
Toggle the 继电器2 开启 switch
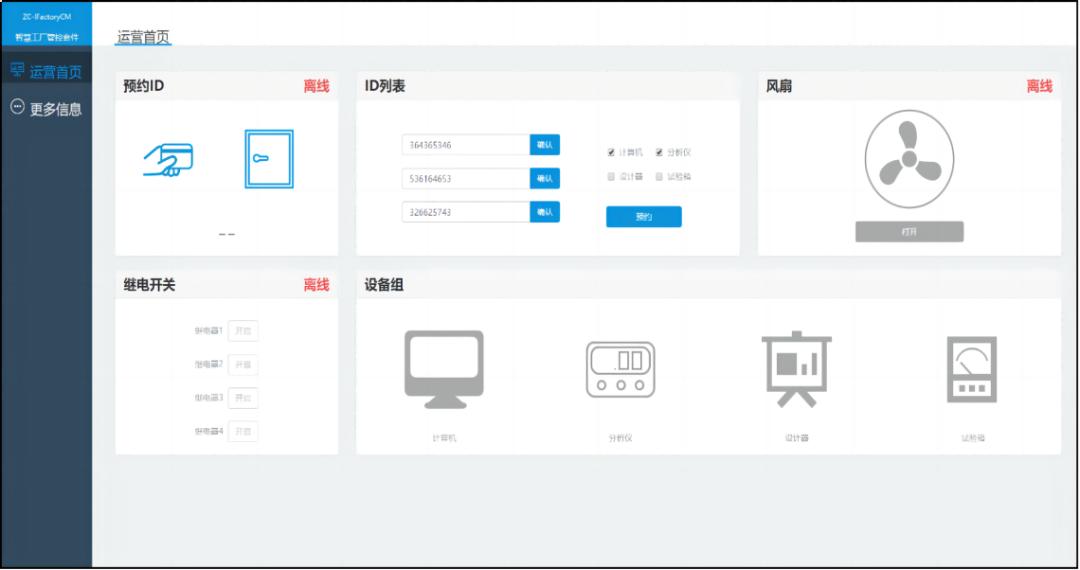pos(243,364)
